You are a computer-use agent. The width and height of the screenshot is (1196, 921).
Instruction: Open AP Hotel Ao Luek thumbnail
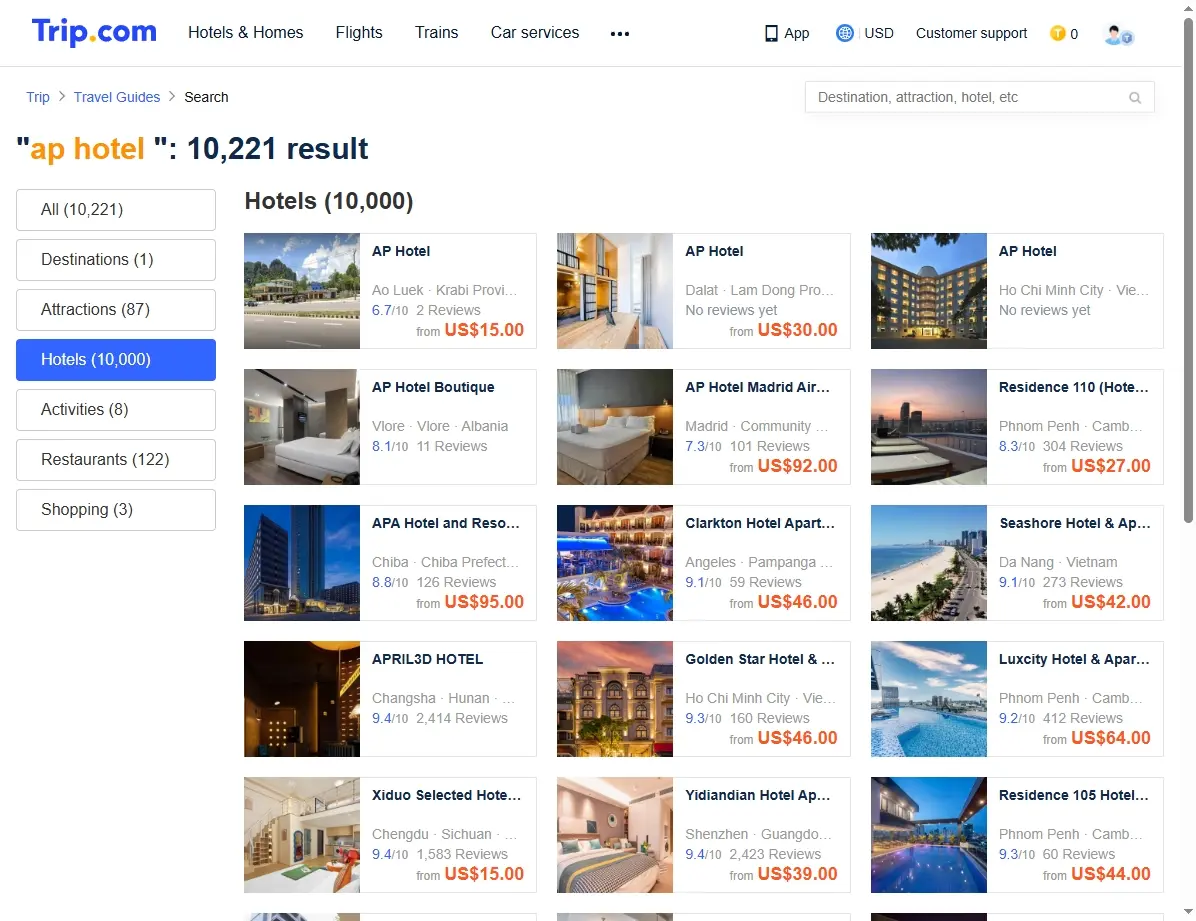pos(302,291)
